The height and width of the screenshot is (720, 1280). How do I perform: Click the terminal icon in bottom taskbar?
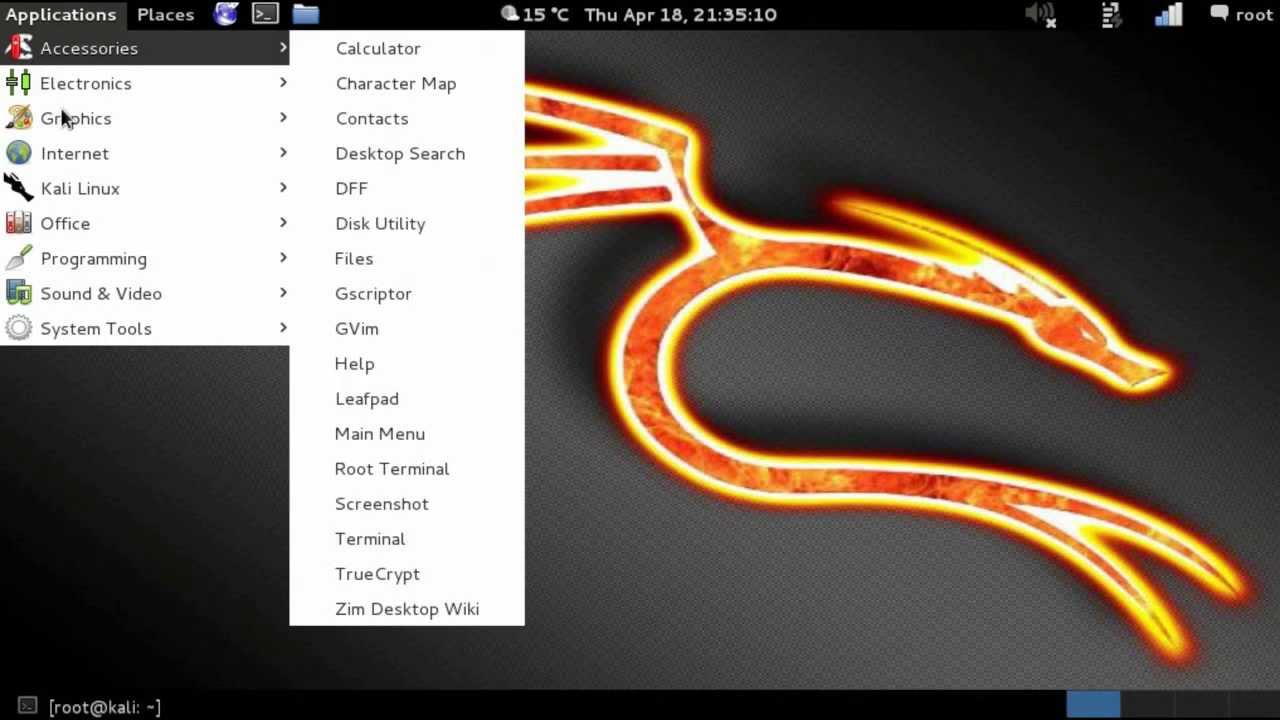(27, 706)
